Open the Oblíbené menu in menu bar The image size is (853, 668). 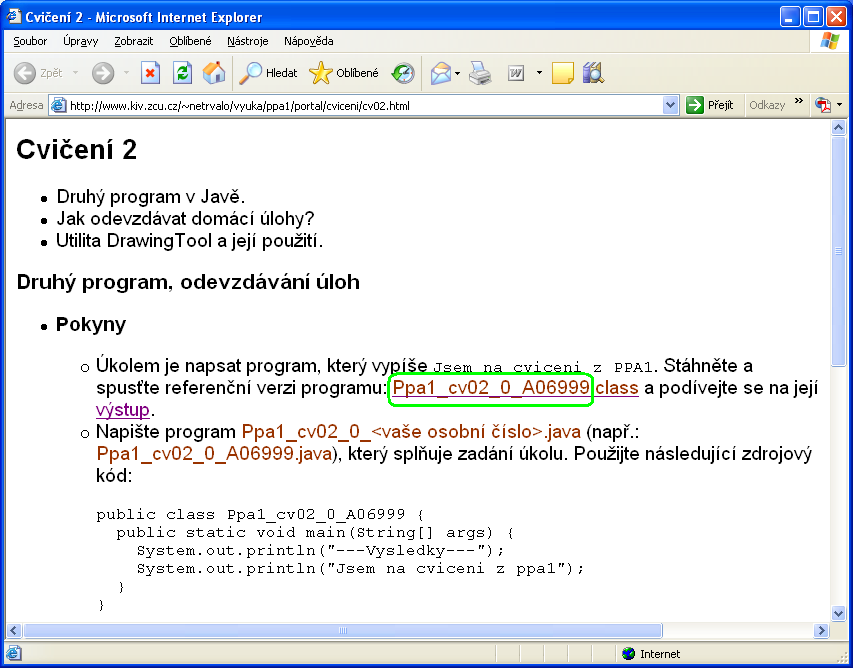pyautogui.click(x=190, y=41)
